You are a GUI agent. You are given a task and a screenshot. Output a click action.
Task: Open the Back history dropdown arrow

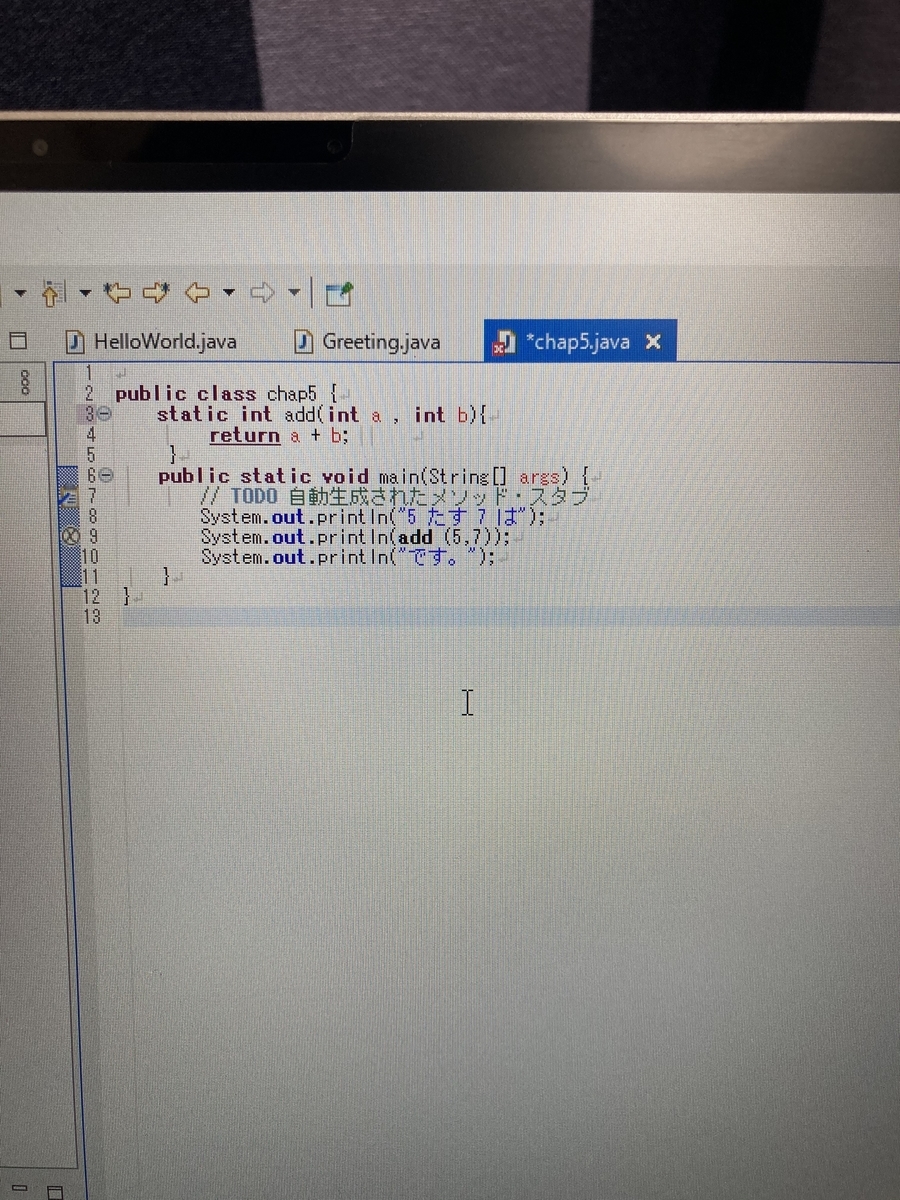pos(229,293)
